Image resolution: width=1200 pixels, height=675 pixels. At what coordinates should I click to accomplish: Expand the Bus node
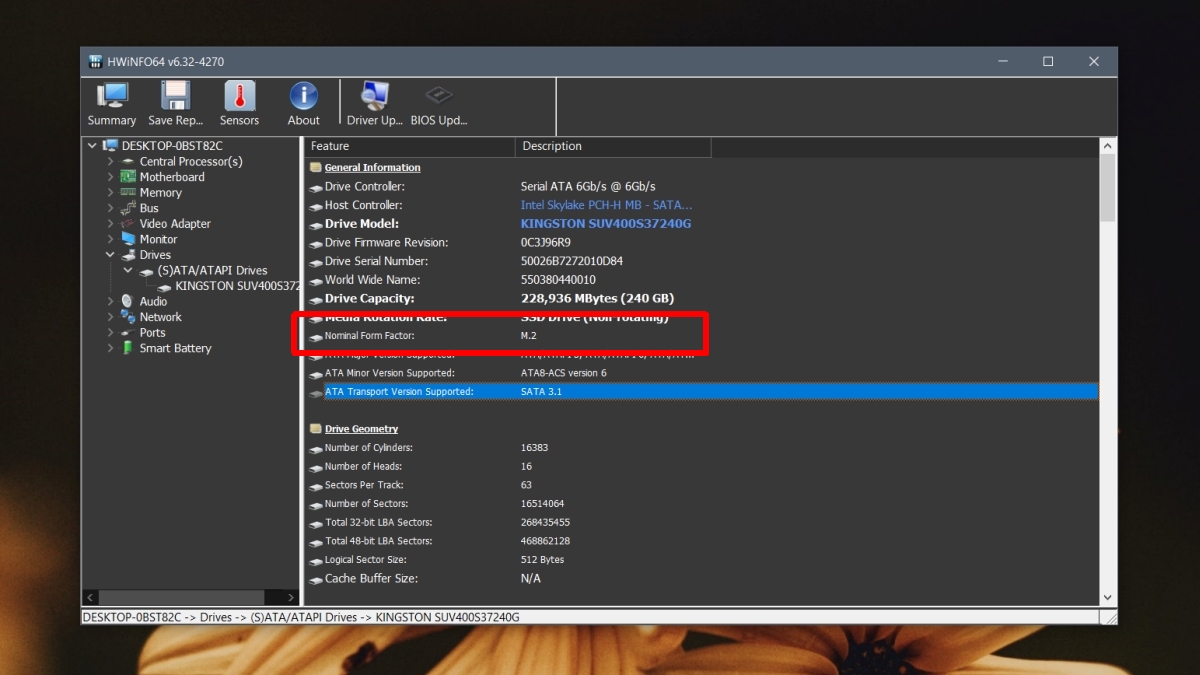(111, 208)
